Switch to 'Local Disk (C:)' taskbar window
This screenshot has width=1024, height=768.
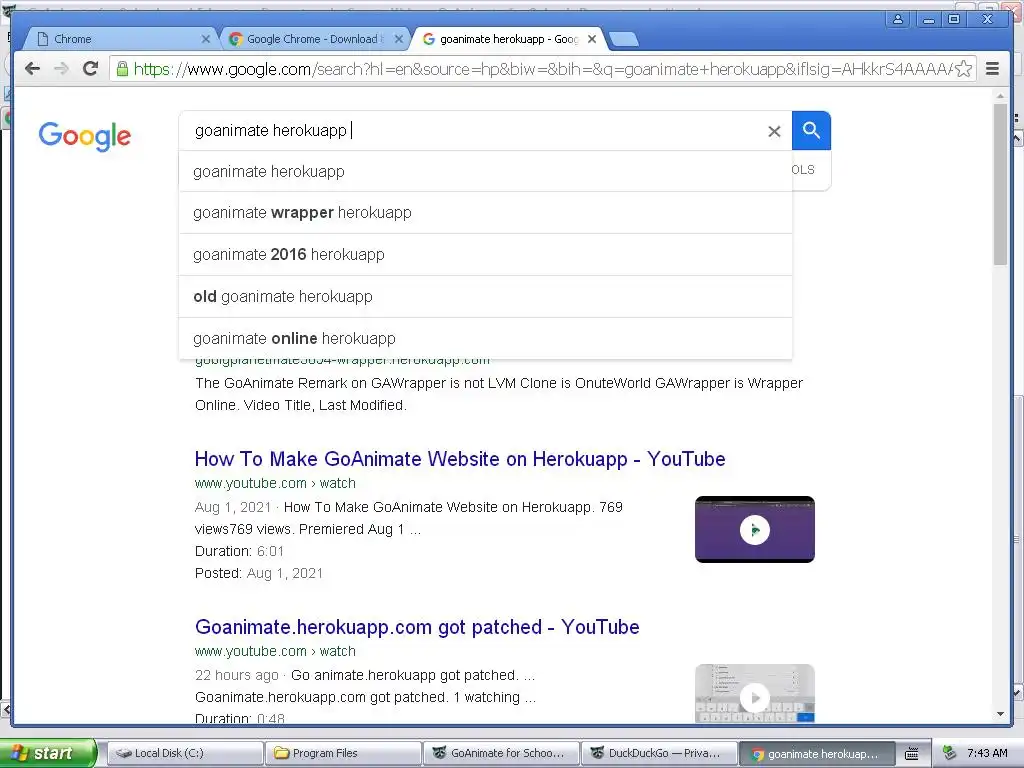tap(184, 753)
